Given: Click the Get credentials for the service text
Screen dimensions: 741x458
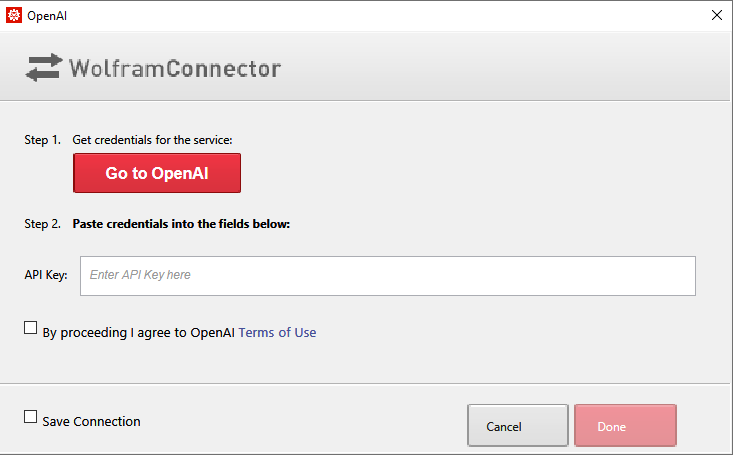Looking at the screenshot, I should tap(152, 140).
